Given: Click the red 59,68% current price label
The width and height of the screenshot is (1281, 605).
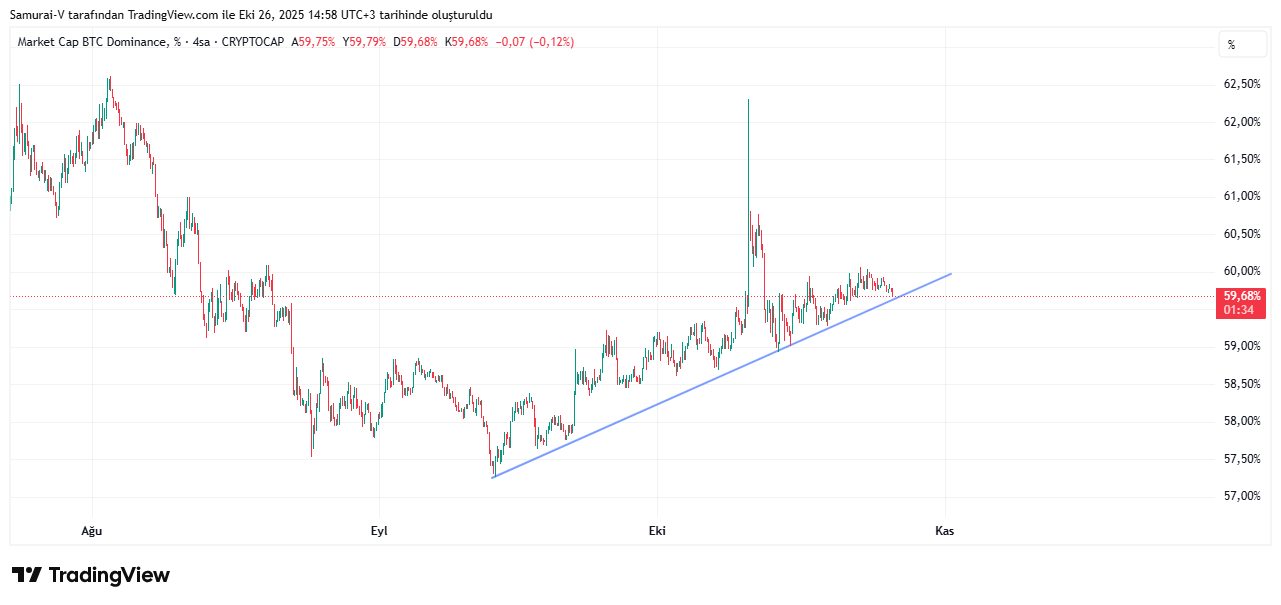Looking at the screenshot, I should tap(1241, 296).
